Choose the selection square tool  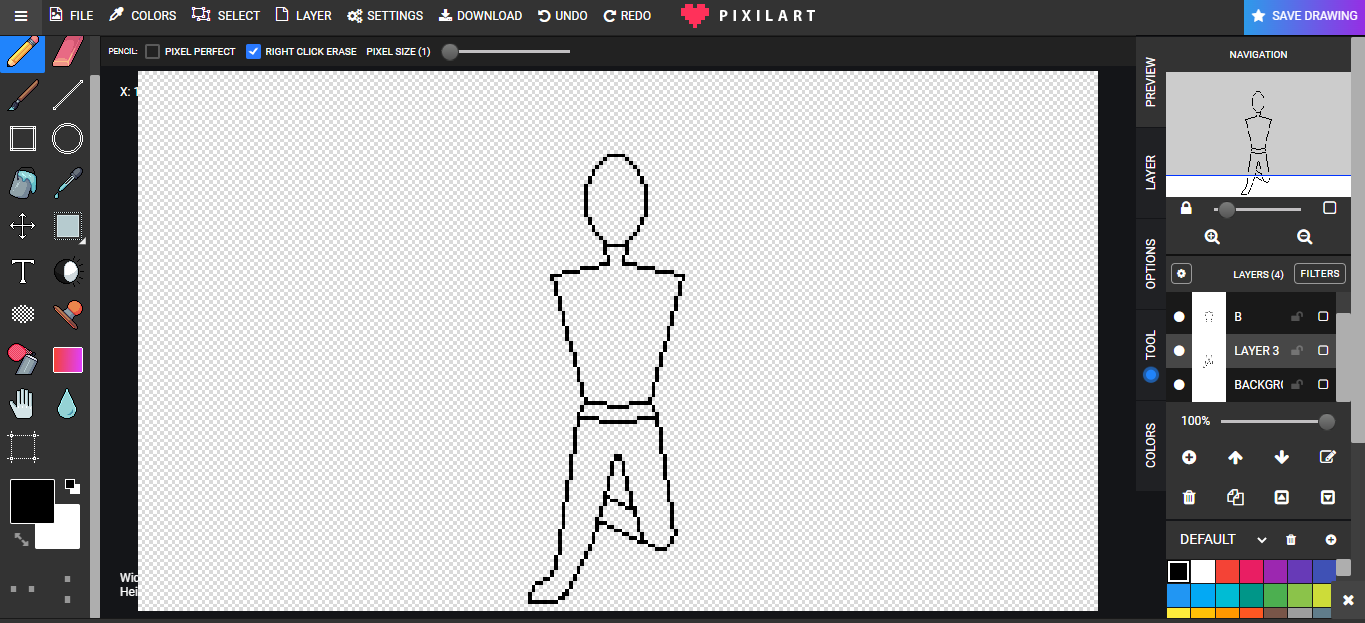tap(67, 226)
